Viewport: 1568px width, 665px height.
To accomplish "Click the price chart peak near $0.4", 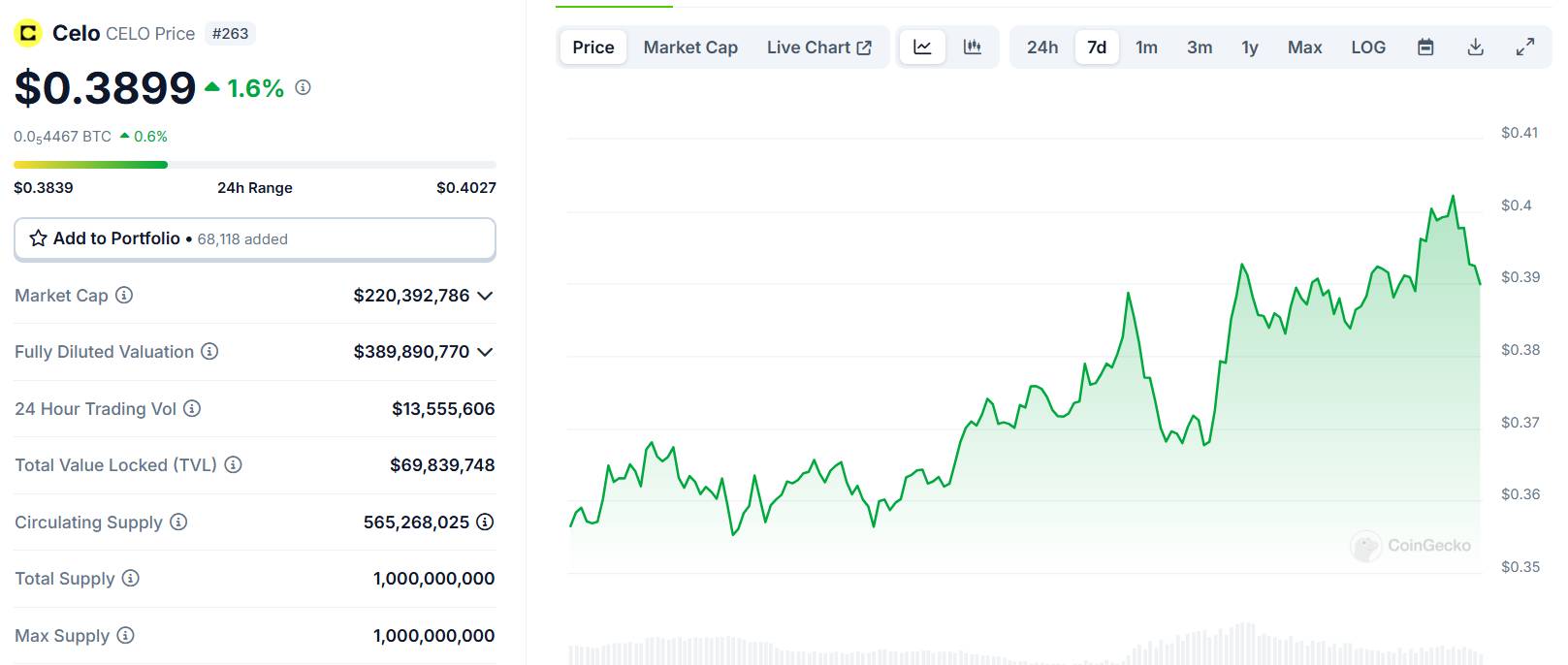I will [1453, 197].
